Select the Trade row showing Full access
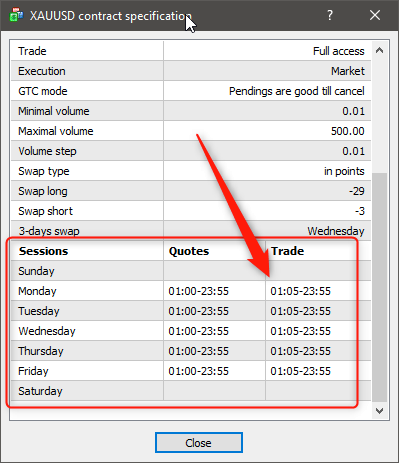 191,51
